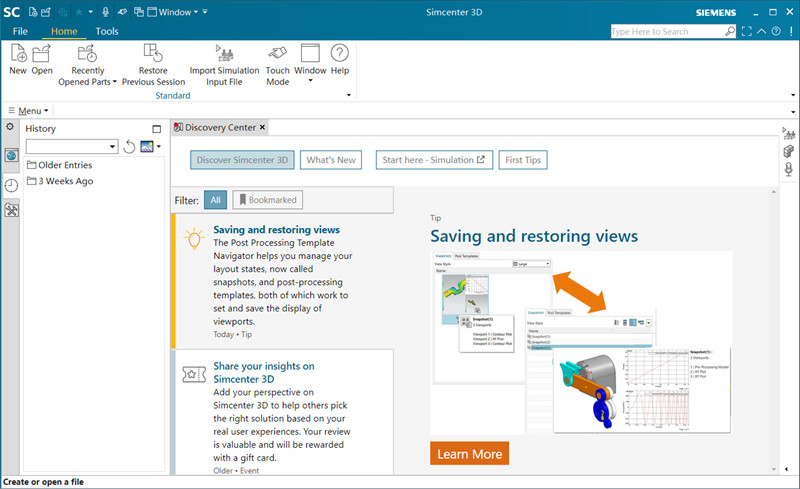Open quick access toolbar customize arrow
Viewport: 800px width, 489px height.
click(x=205, y=12)
